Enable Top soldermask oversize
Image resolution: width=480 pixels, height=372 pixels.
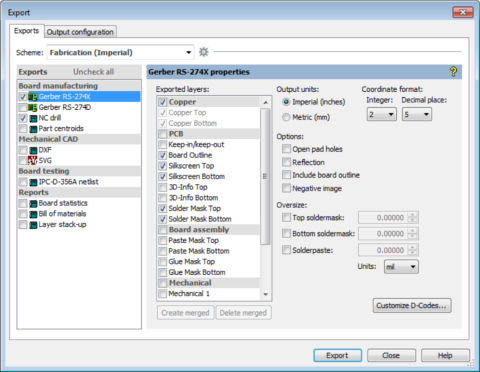coord(286,217)
